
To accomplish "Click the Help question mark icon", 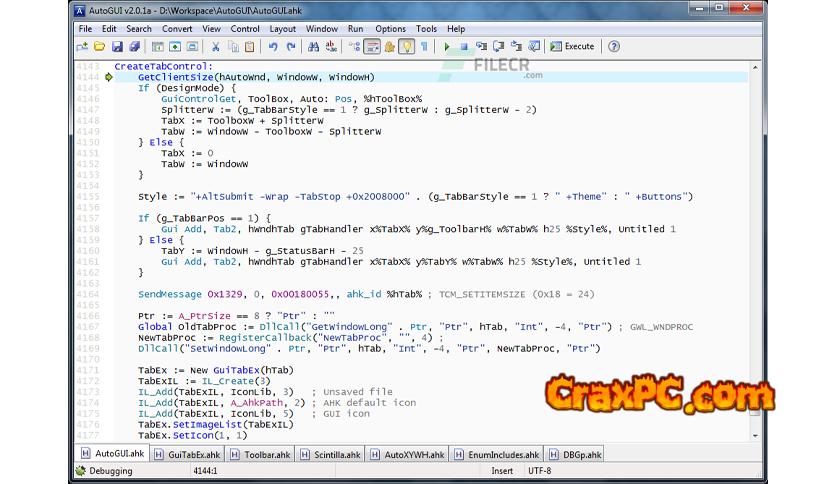I will click(614, 47).
